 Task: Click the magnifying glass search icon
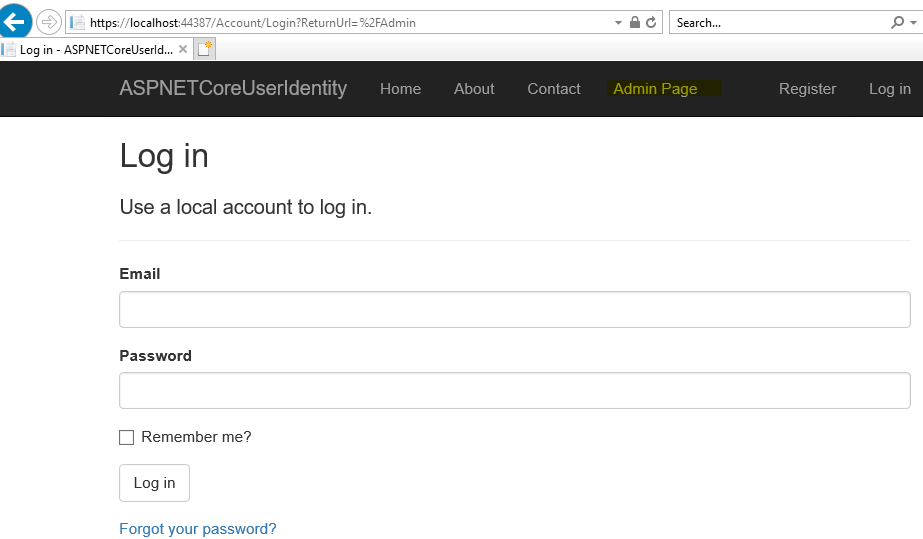(897, 22)
